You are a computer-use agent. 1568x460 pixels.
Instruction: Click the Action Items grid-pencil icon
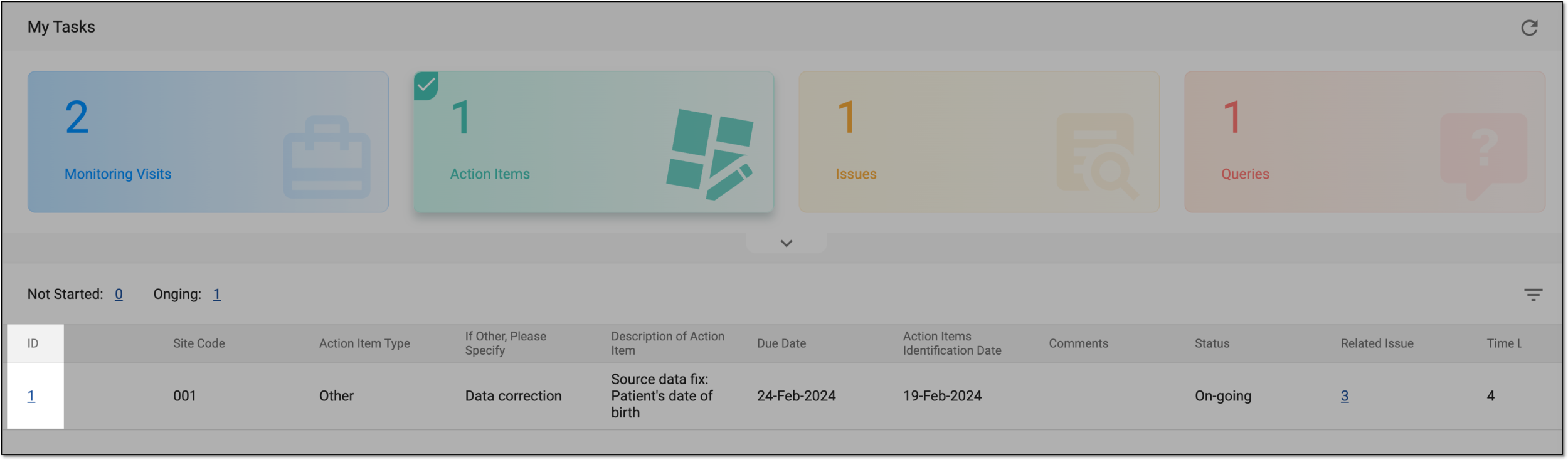pos(709,154)
